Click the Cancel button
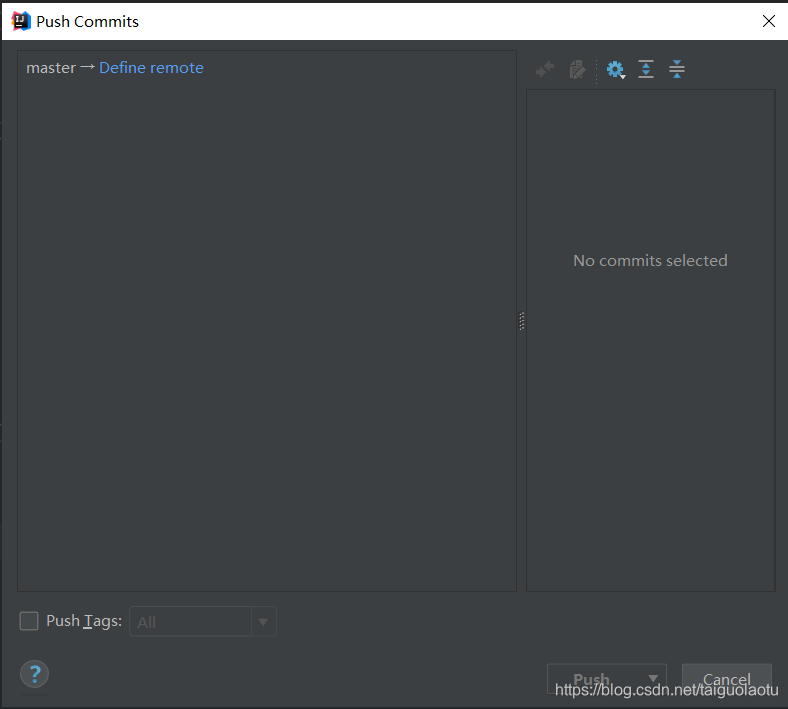This screenshot has width=788, height=709. tap(727, 679)
